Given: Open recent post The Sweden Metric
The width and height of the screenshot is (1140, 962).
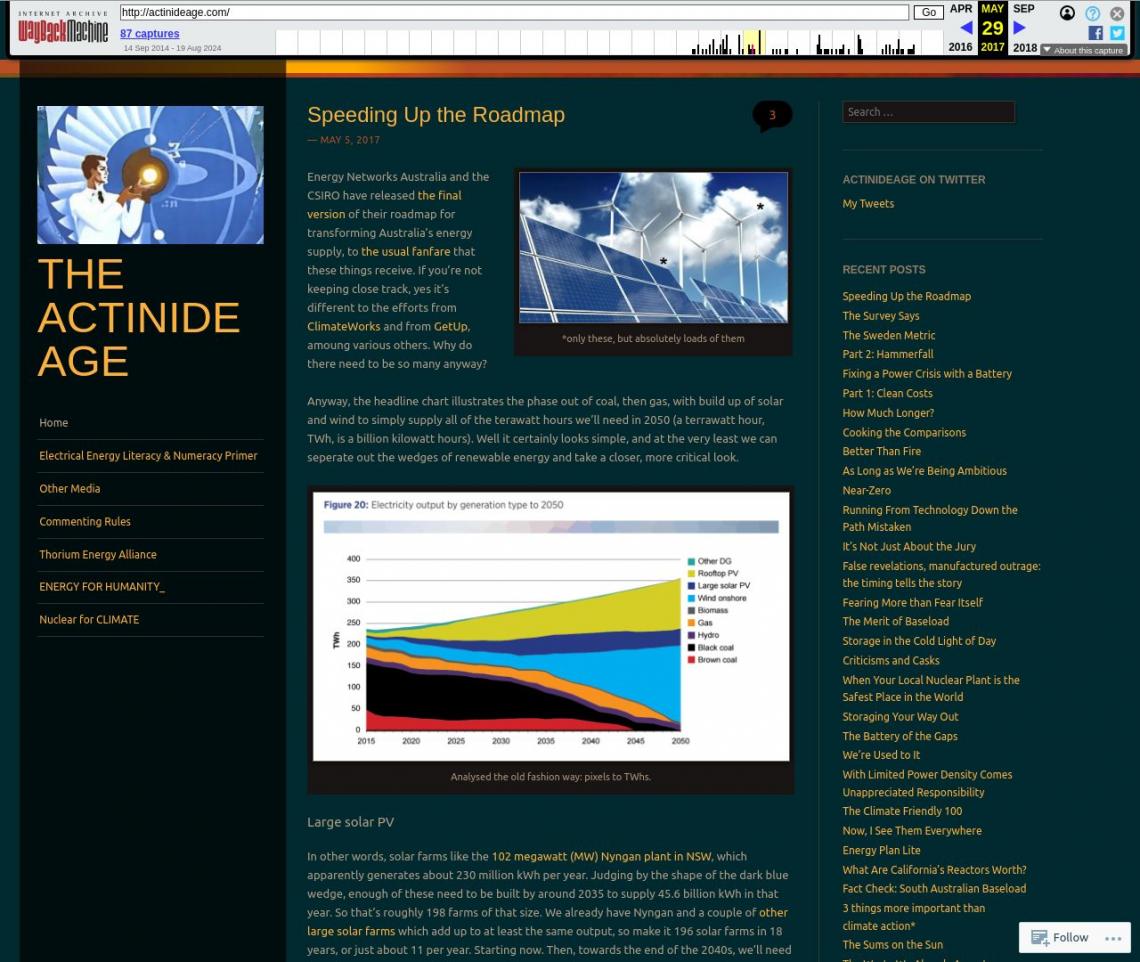Looking at the screenshot, I should (888, 335).
